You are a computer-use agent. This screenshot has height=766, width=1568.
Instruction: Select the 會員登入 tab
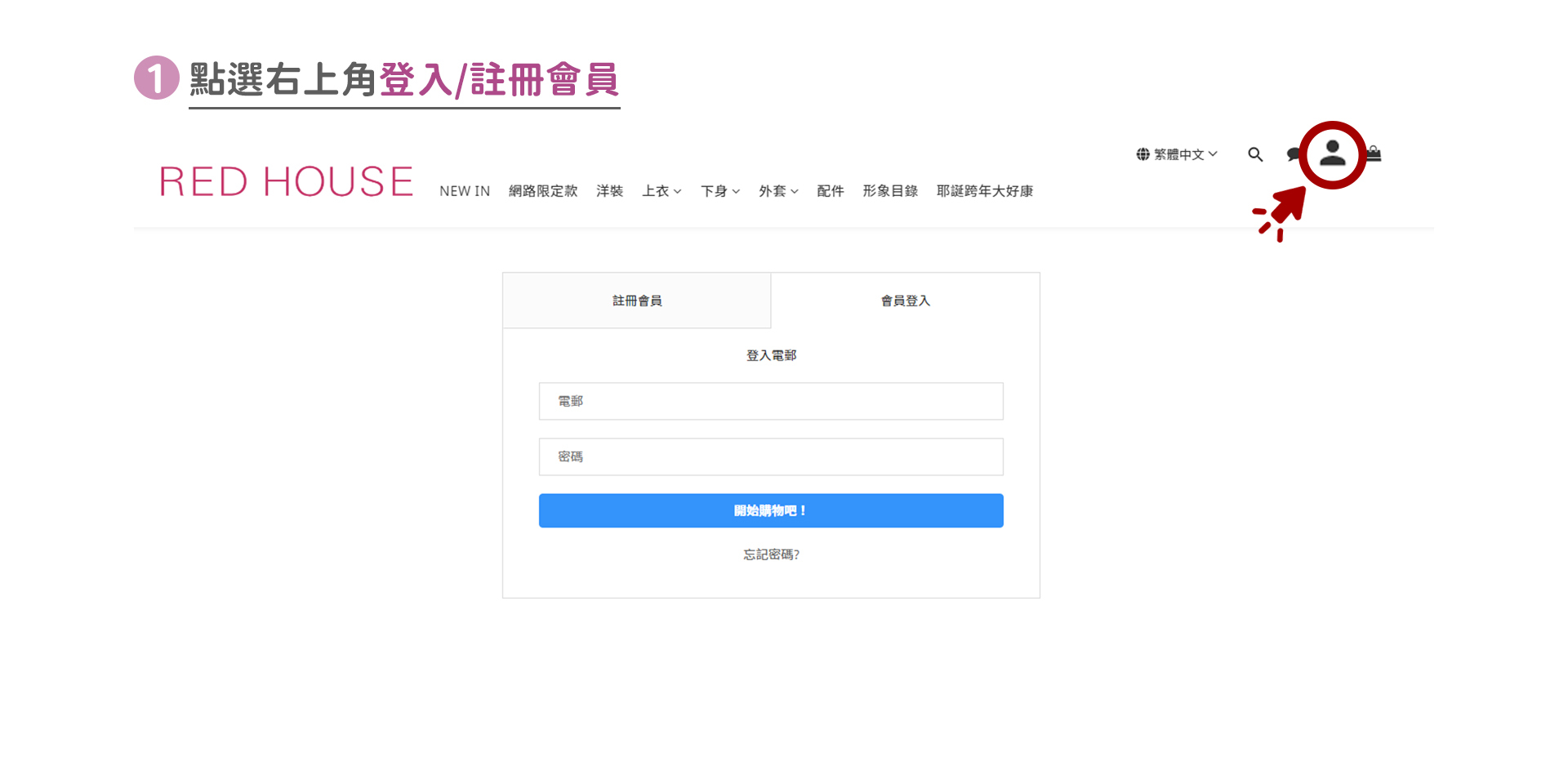pos(905,301)
